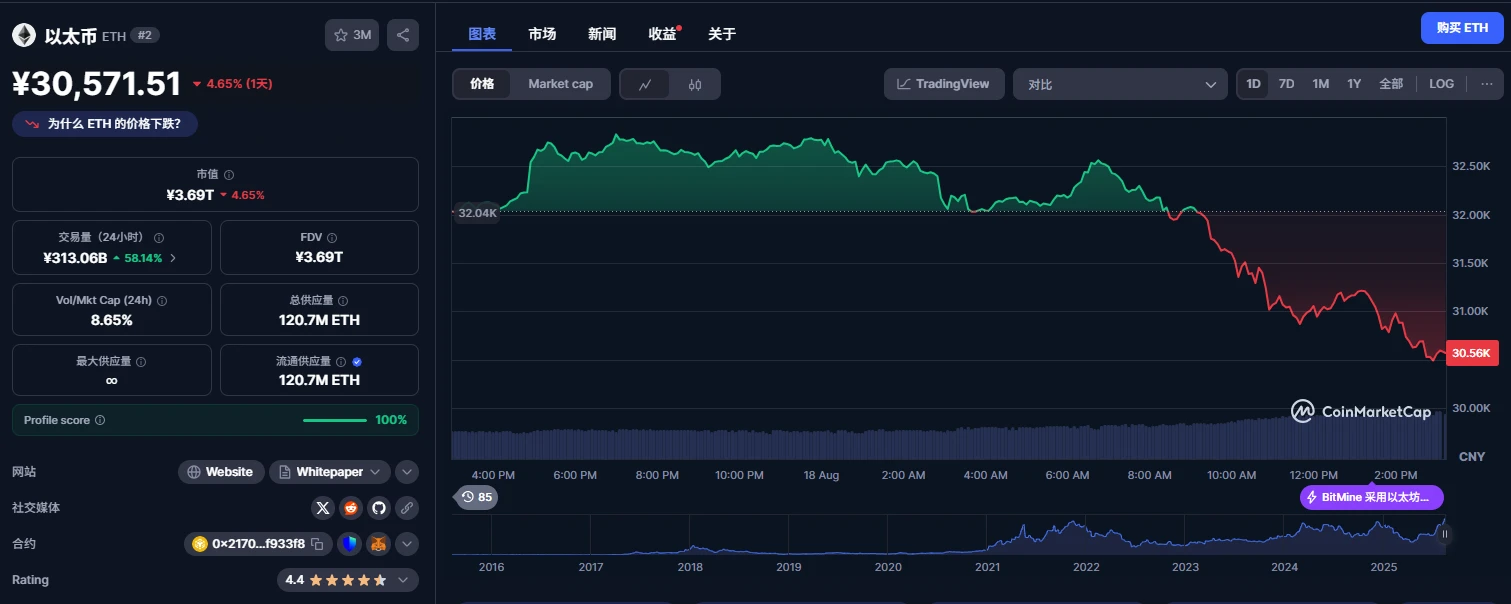The height and width of the screenshot is (604, 1511).
Task: Select the 7D timeframe option
Action: [x=1286, y=84]
